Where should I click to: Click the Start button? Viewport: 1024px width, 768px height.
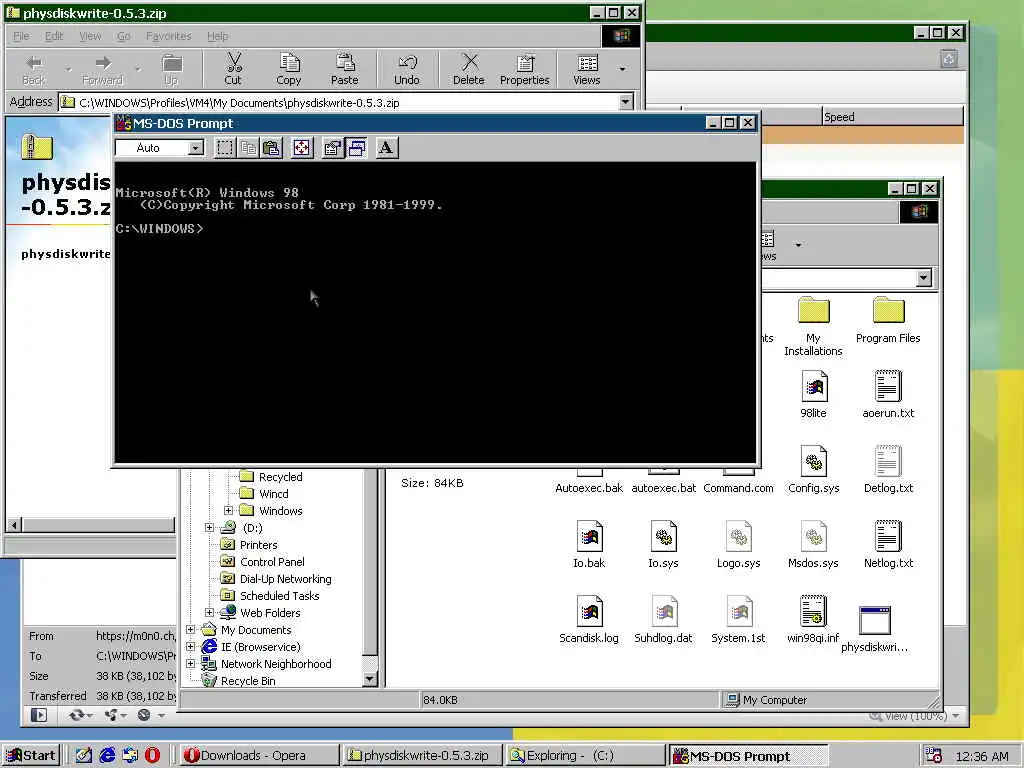(x=31, y=755)
